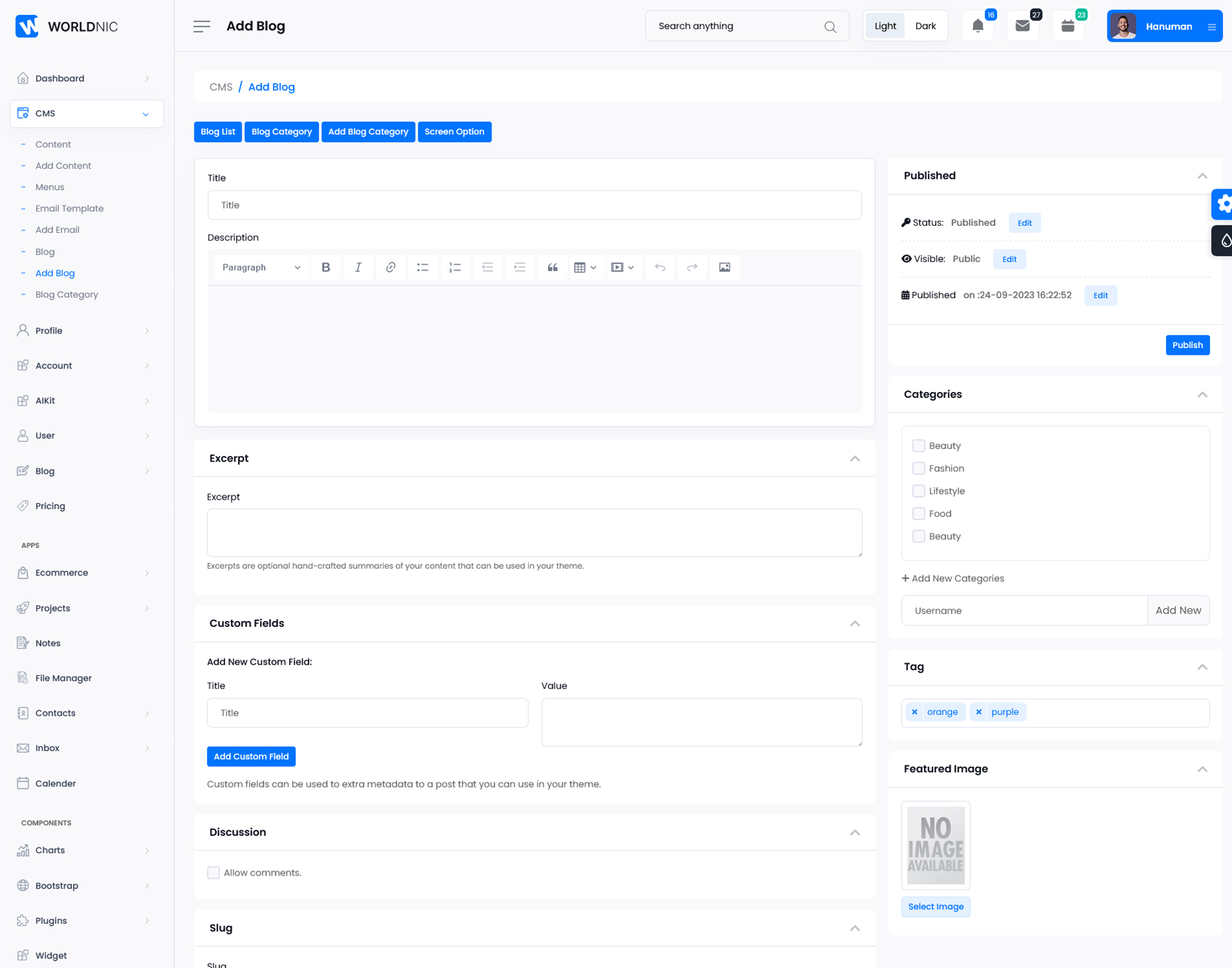Check the Food category checkbox

(x=918, y=514)
